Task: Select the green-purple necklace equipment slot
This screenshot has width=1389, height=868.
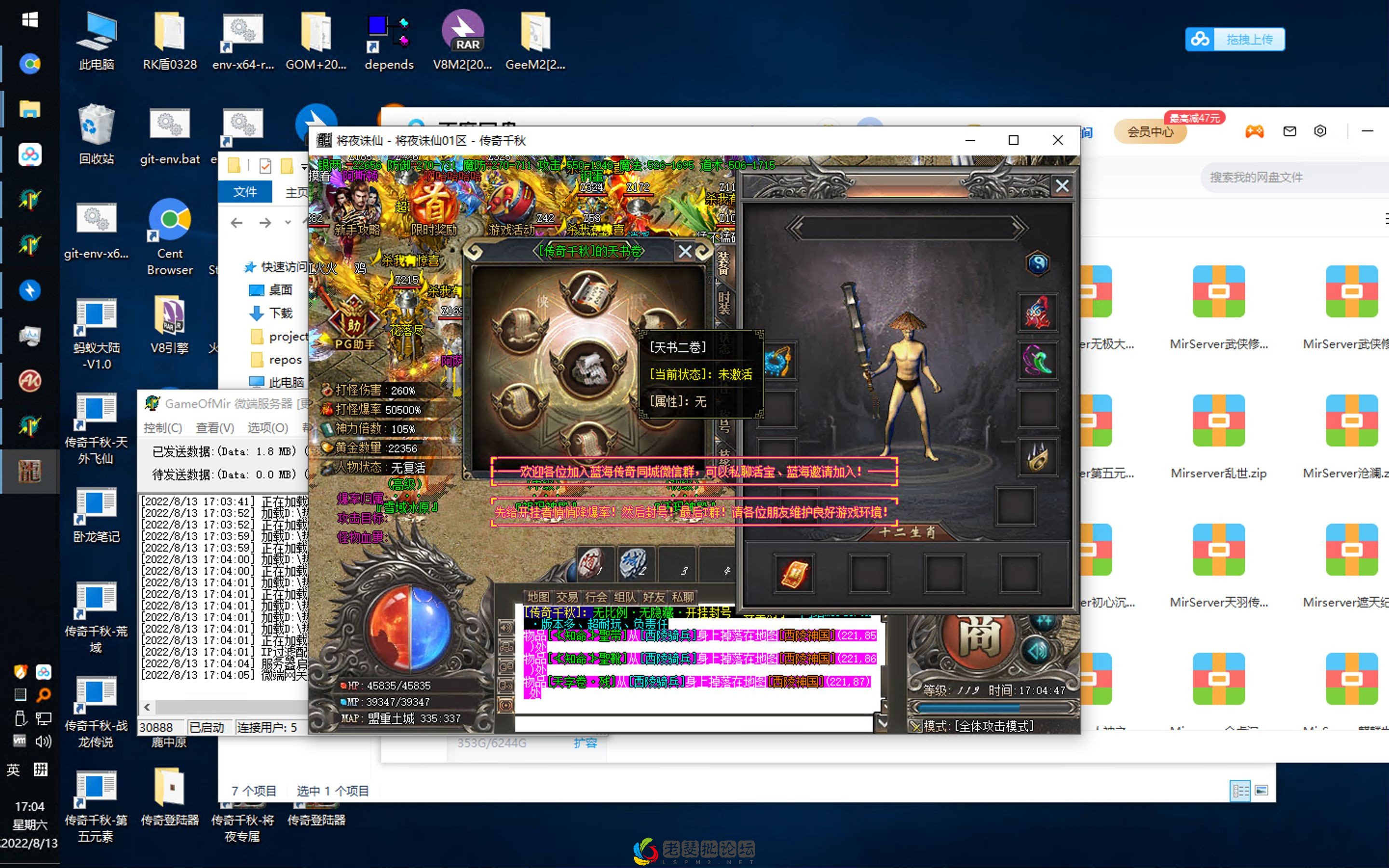Action: (x=1038, y=361)
